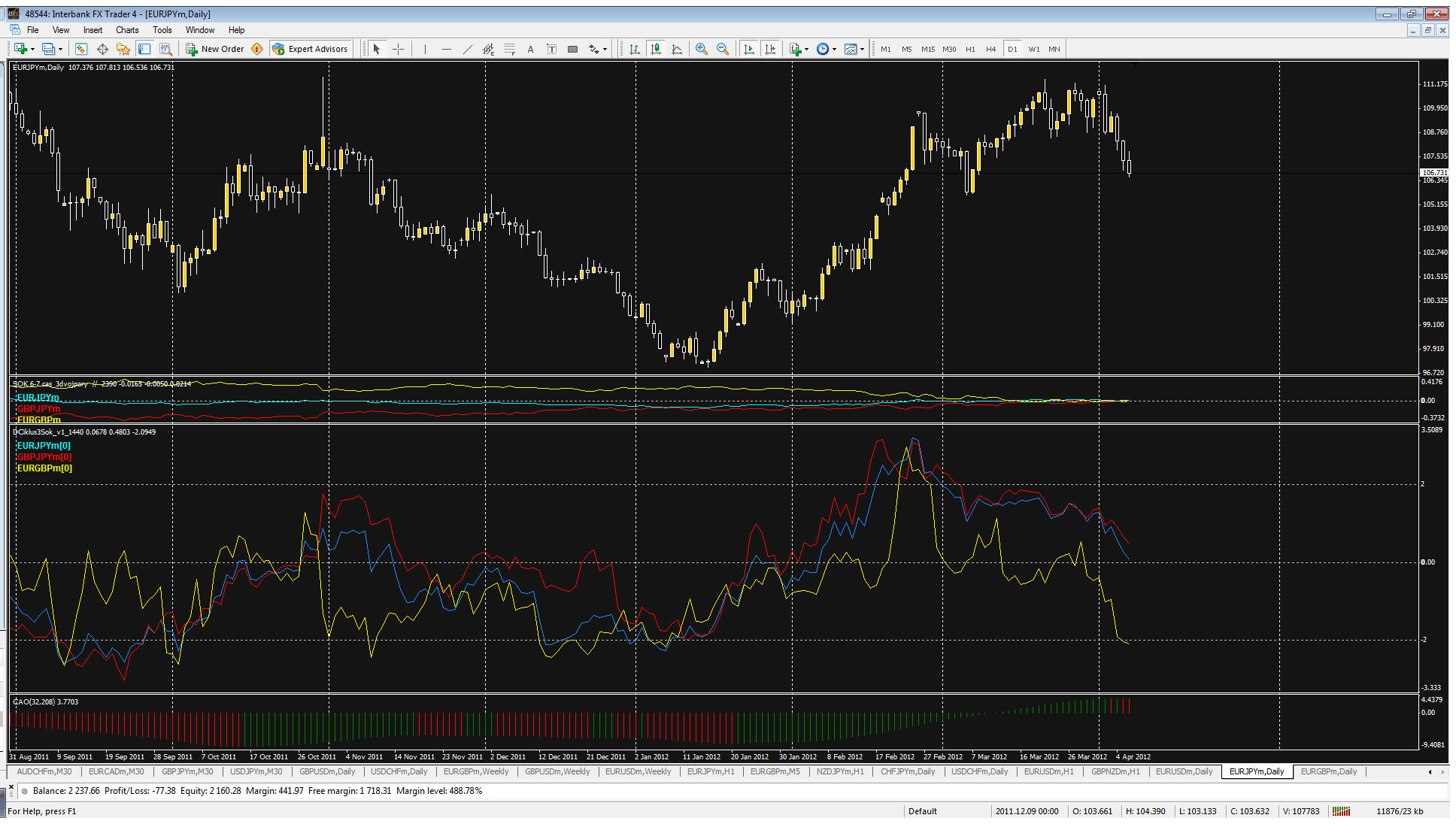This screenshot has width=1456, height=824.
Task: Switch to M1 timeframe
Action: (886, 49)
